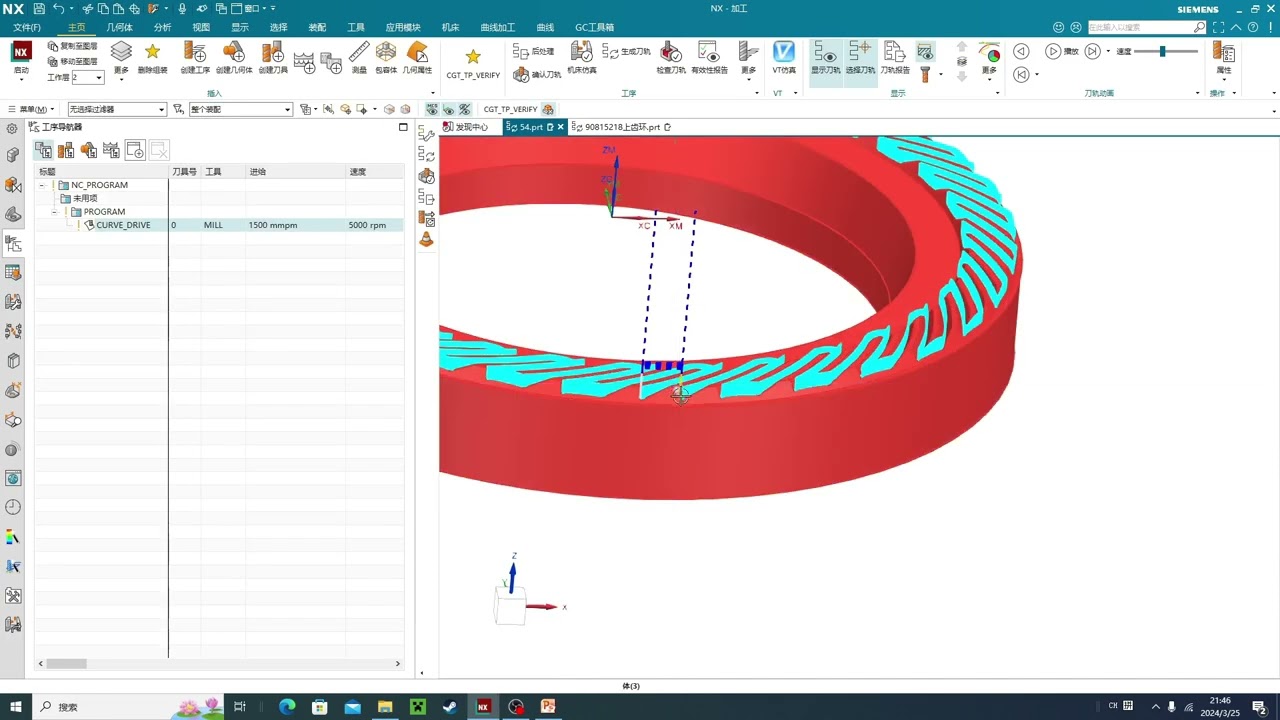Viewport: 1280px width, 720px height.
Task: Open the Menu (菜单) dropdown
Action: 32,109
